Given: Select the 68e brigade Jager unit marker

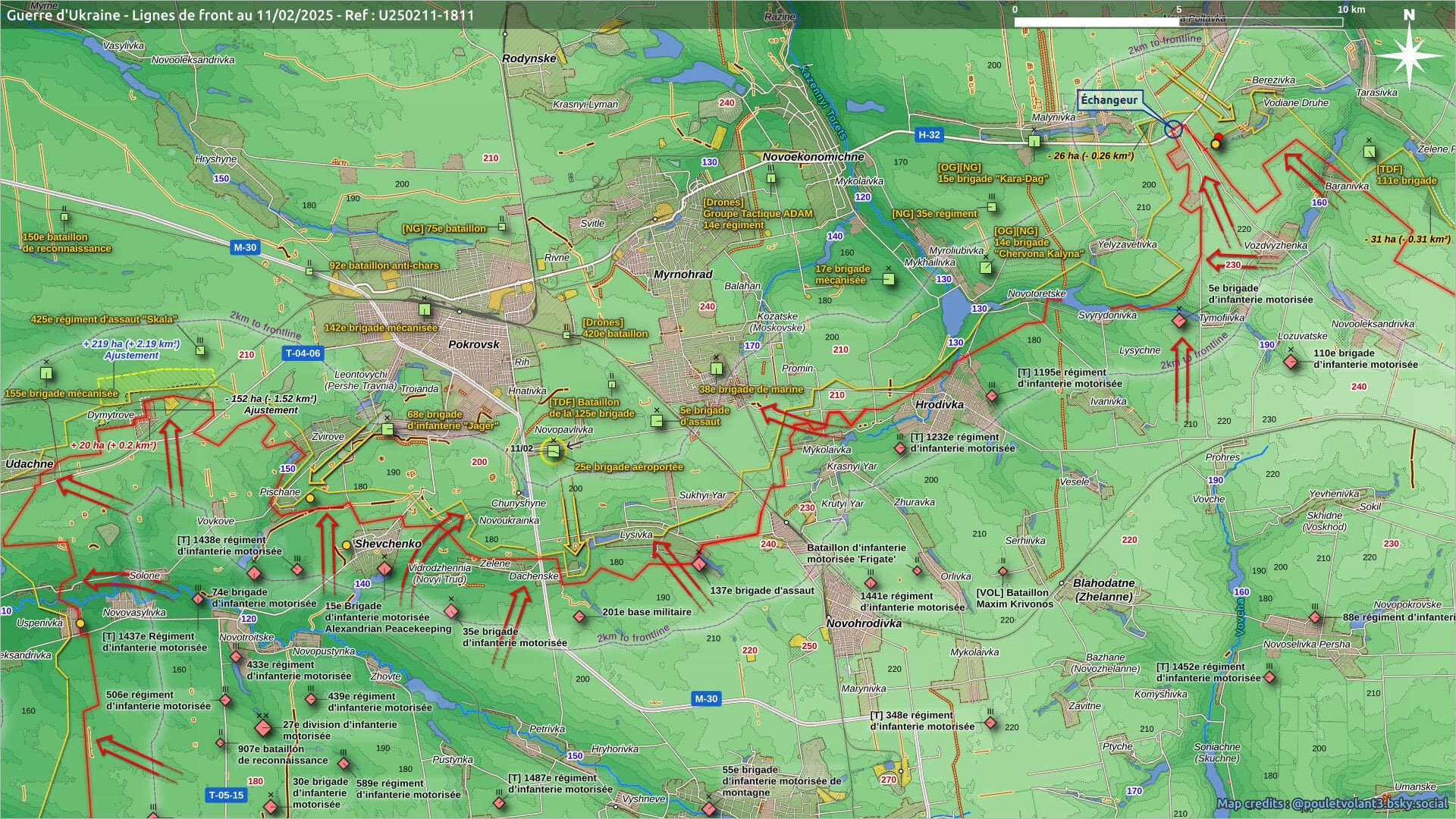Looking at the screenshot, I should (x=387, y=429).
